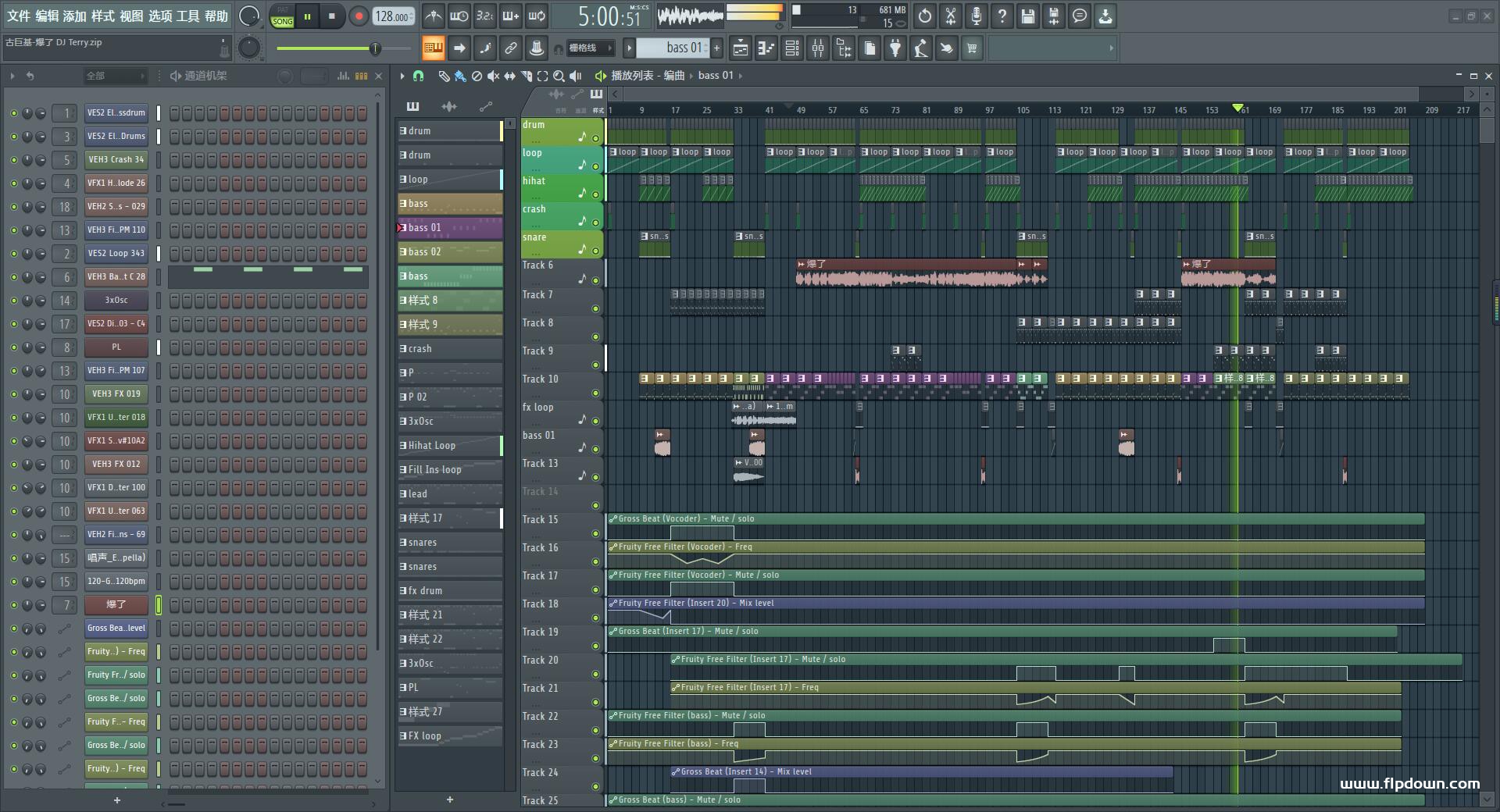1500x812 pixels.
Task: Open the 文件 menu
Action: (x=19, y=16)
